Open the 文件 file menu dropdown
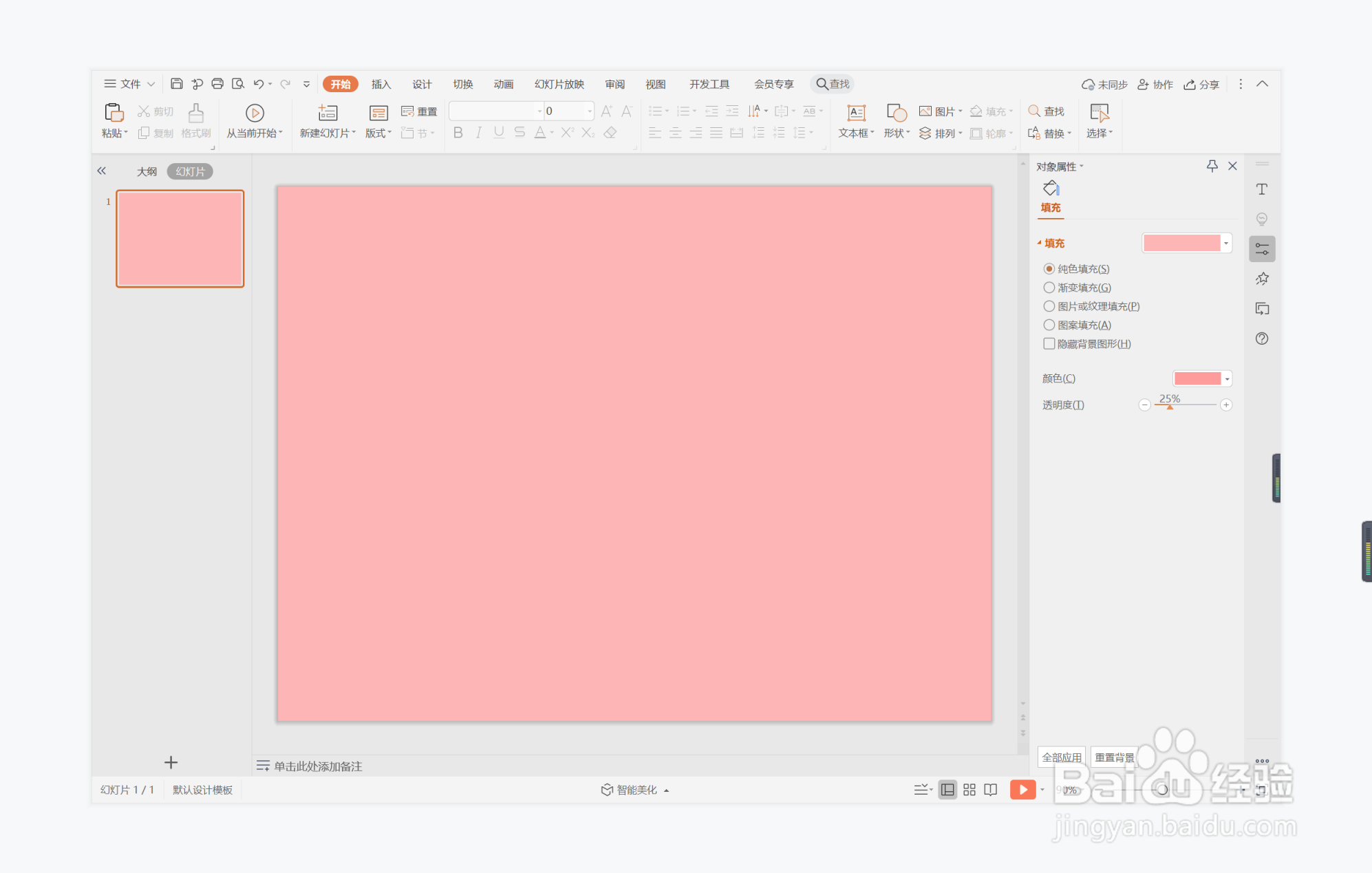The width and height of the screenshot is (1372, 873). [x=129, y=84]
